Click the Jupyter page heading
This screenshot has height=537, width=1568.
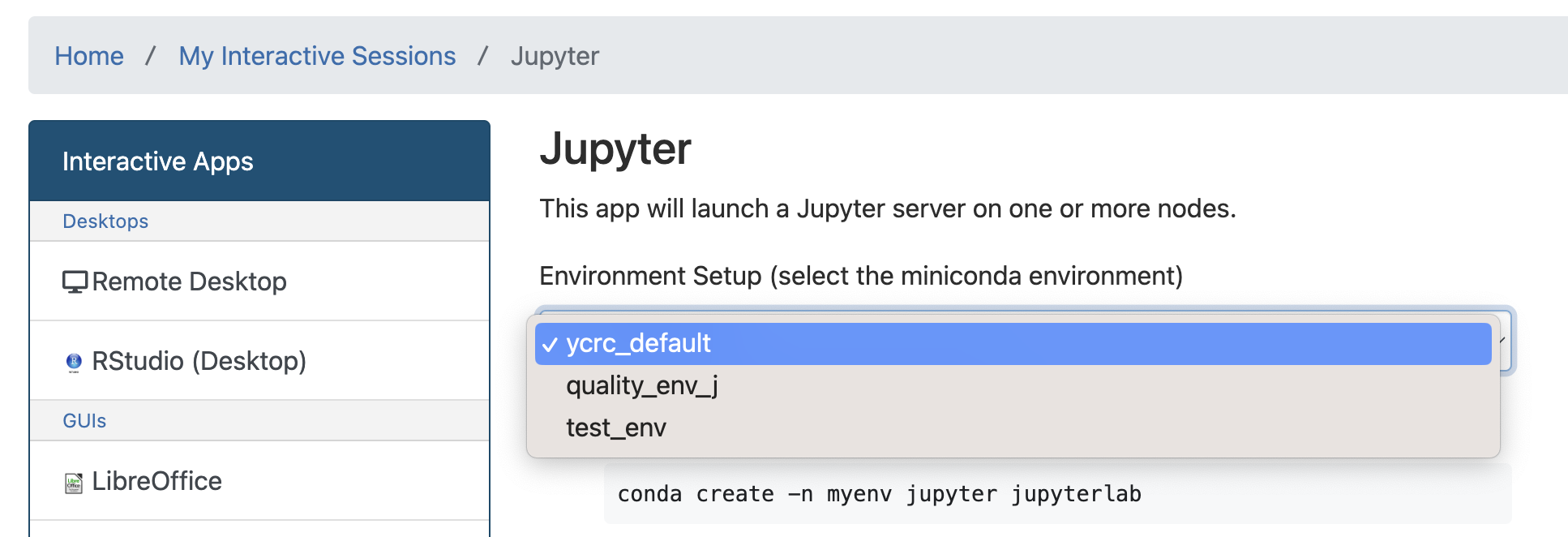pos(615,149)
